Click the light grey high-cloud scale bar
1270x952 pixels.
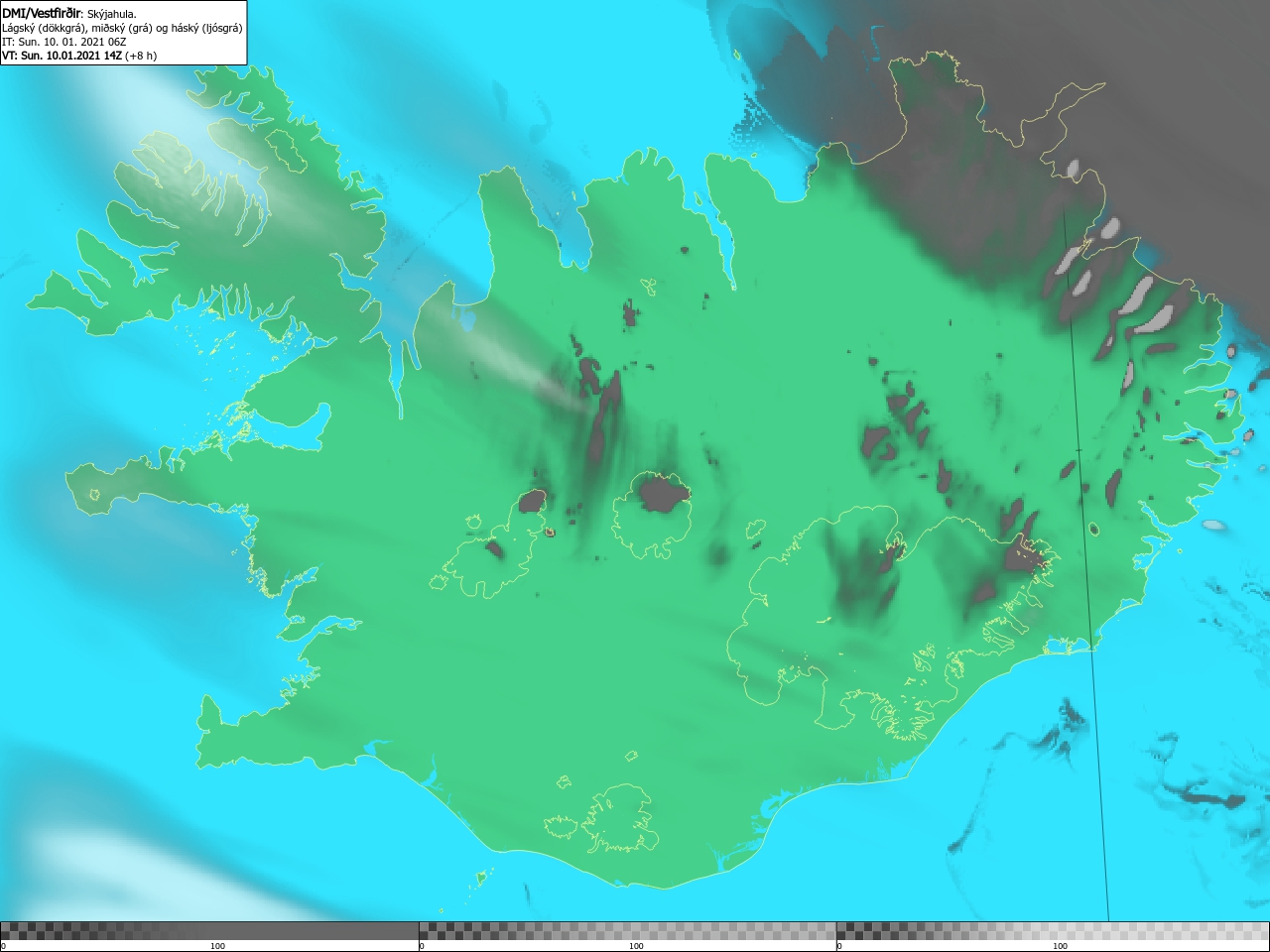coord(1053,931)
